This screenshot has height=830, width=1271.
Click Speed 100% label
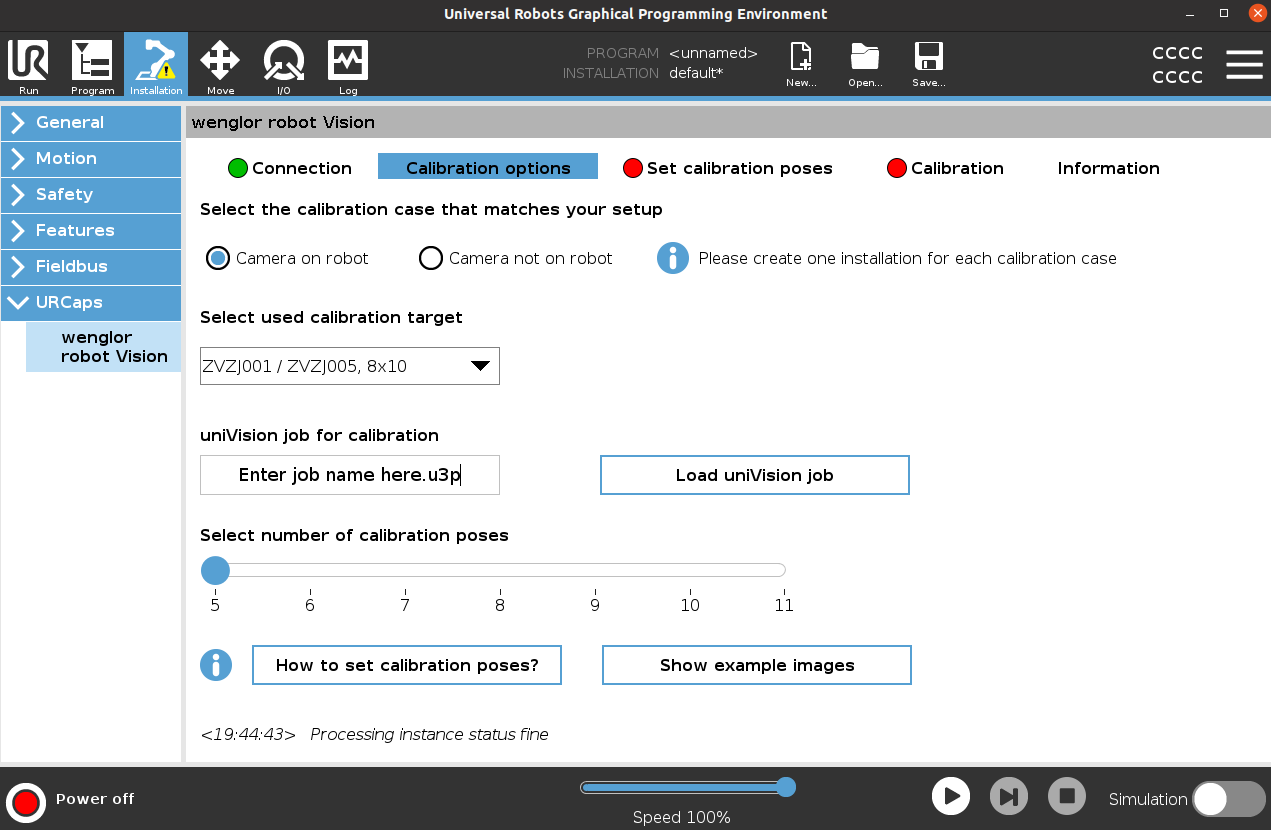pos(682,817)
